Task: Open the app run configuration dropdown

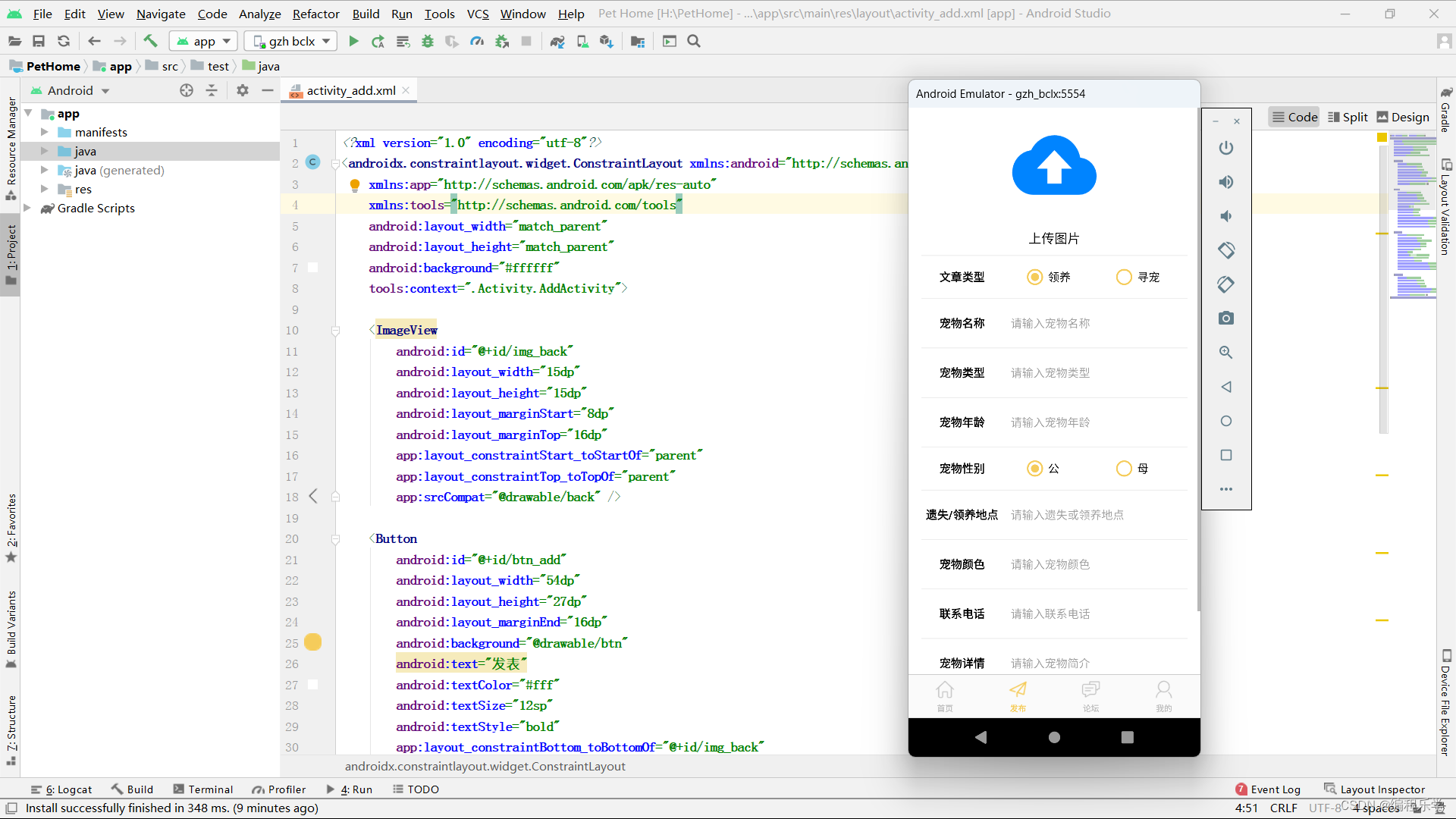Action: pyautogui.click(x=203, y=42)
